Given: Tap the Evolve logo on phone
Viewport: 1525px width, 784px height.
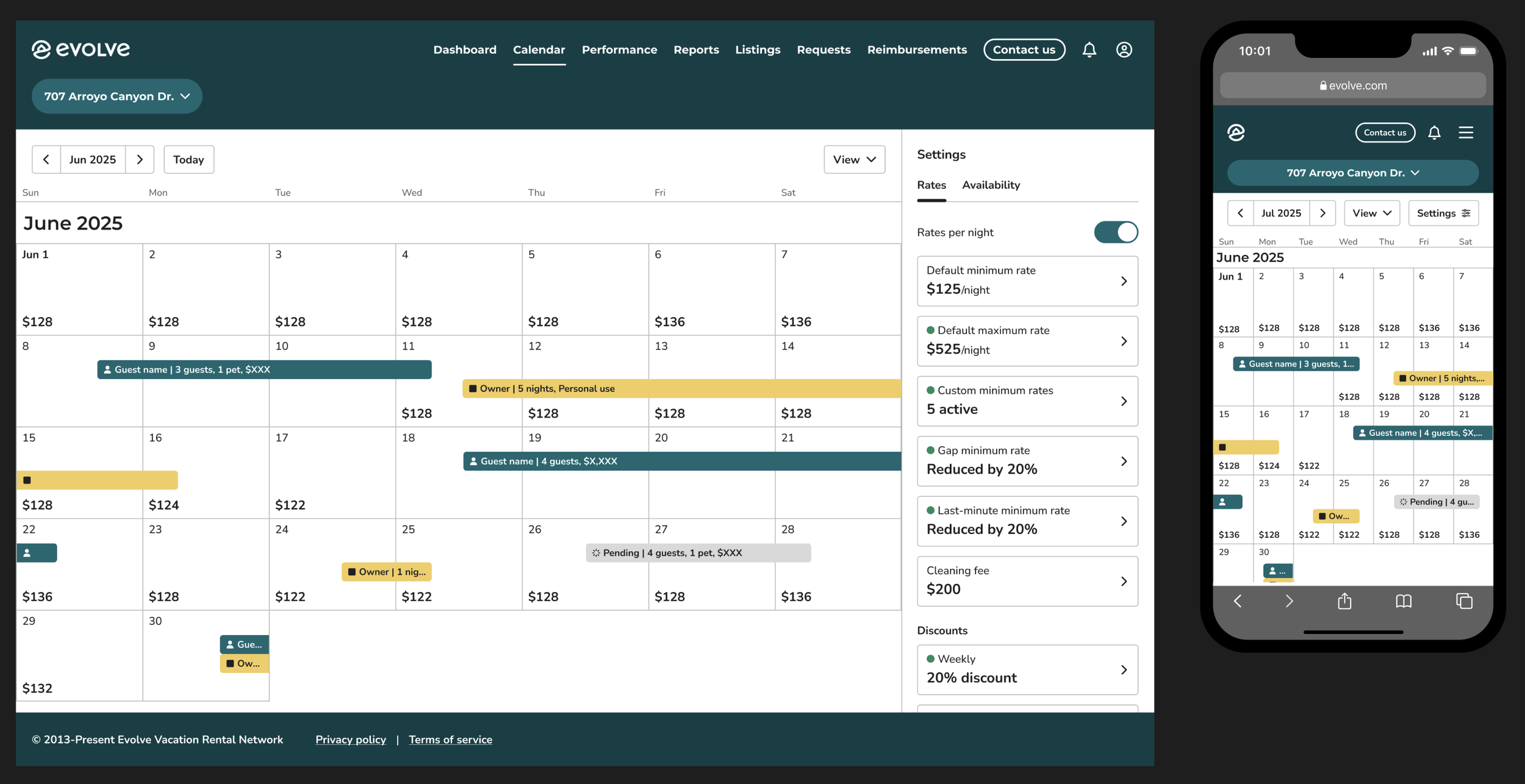Looking at the screenshot, I should (1236, 132).
